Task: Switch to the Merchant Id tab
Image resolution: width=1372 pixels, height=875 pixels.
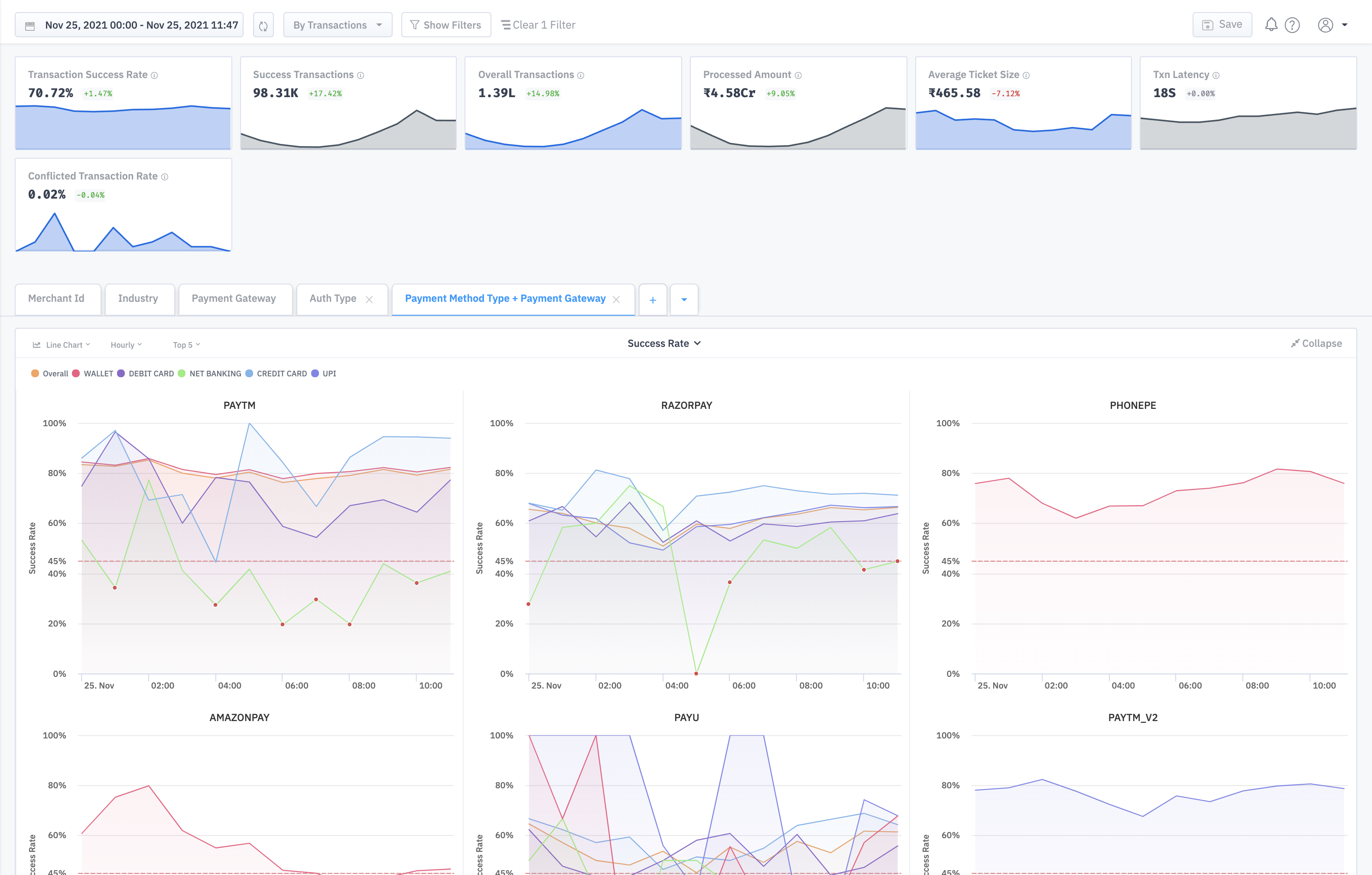Action: point(56,299)
